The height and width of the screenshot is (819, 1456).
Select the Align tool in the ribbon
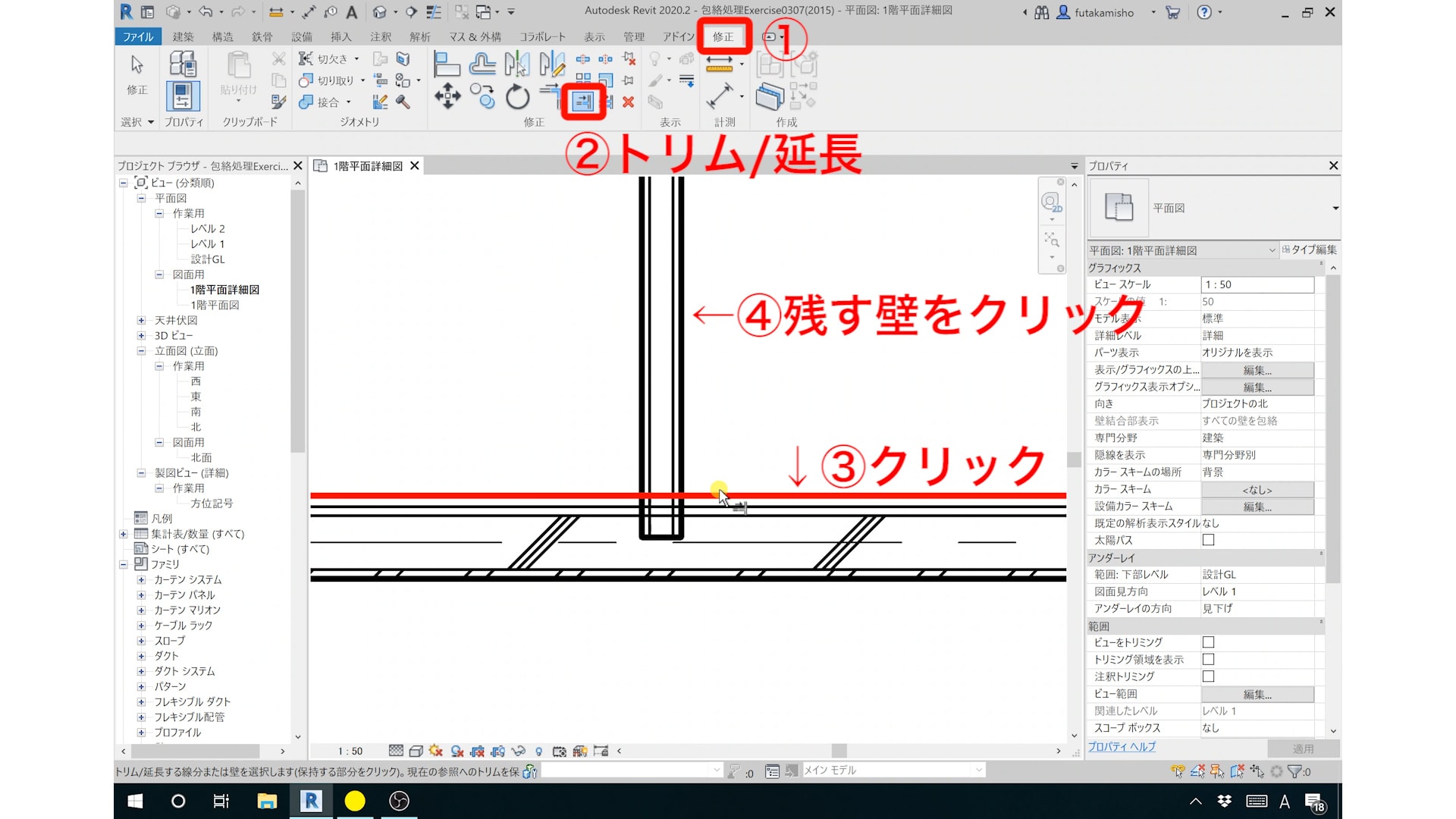click(x=447, y=64)
